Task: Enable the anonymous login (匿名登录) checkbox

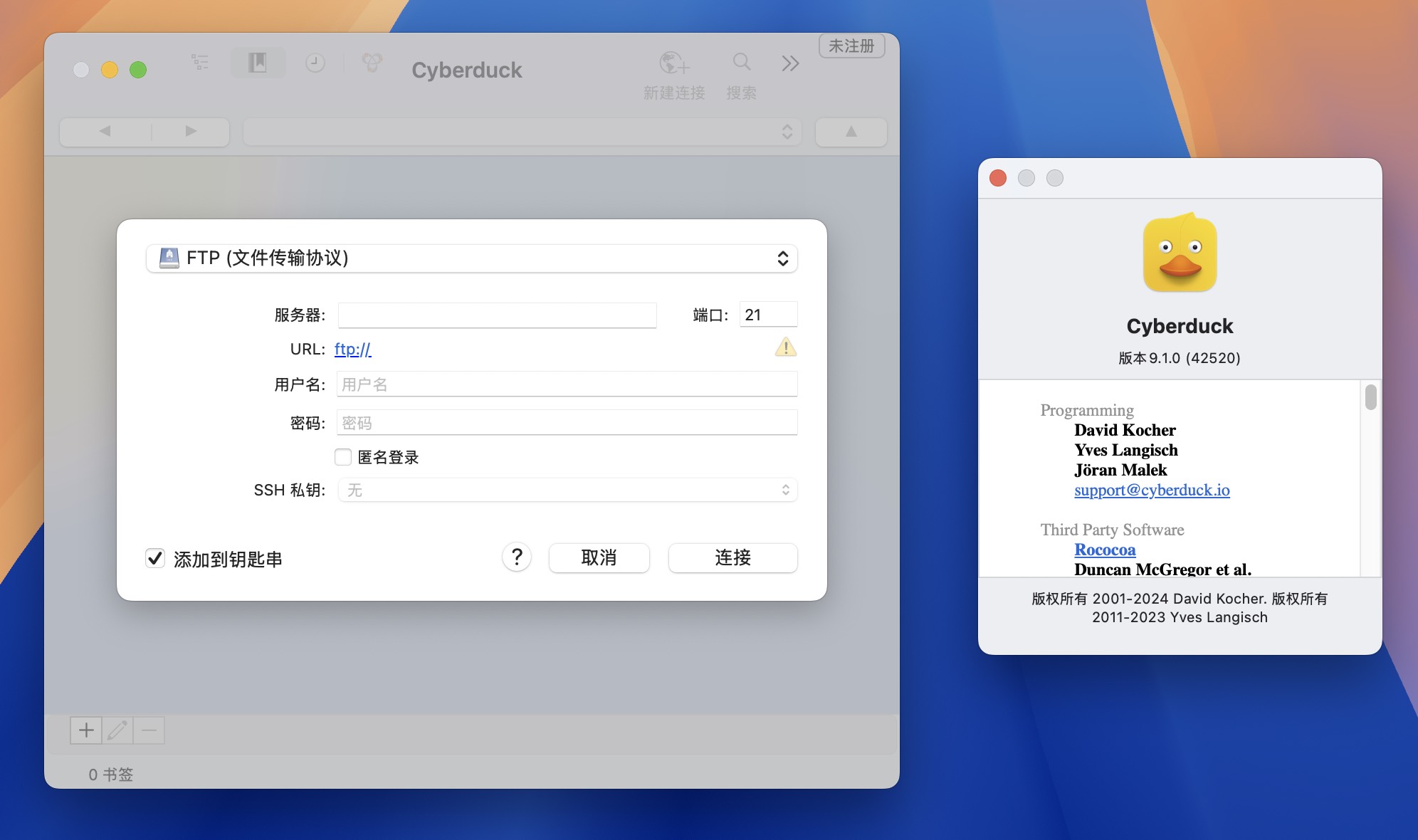Action: coord(343,457)
